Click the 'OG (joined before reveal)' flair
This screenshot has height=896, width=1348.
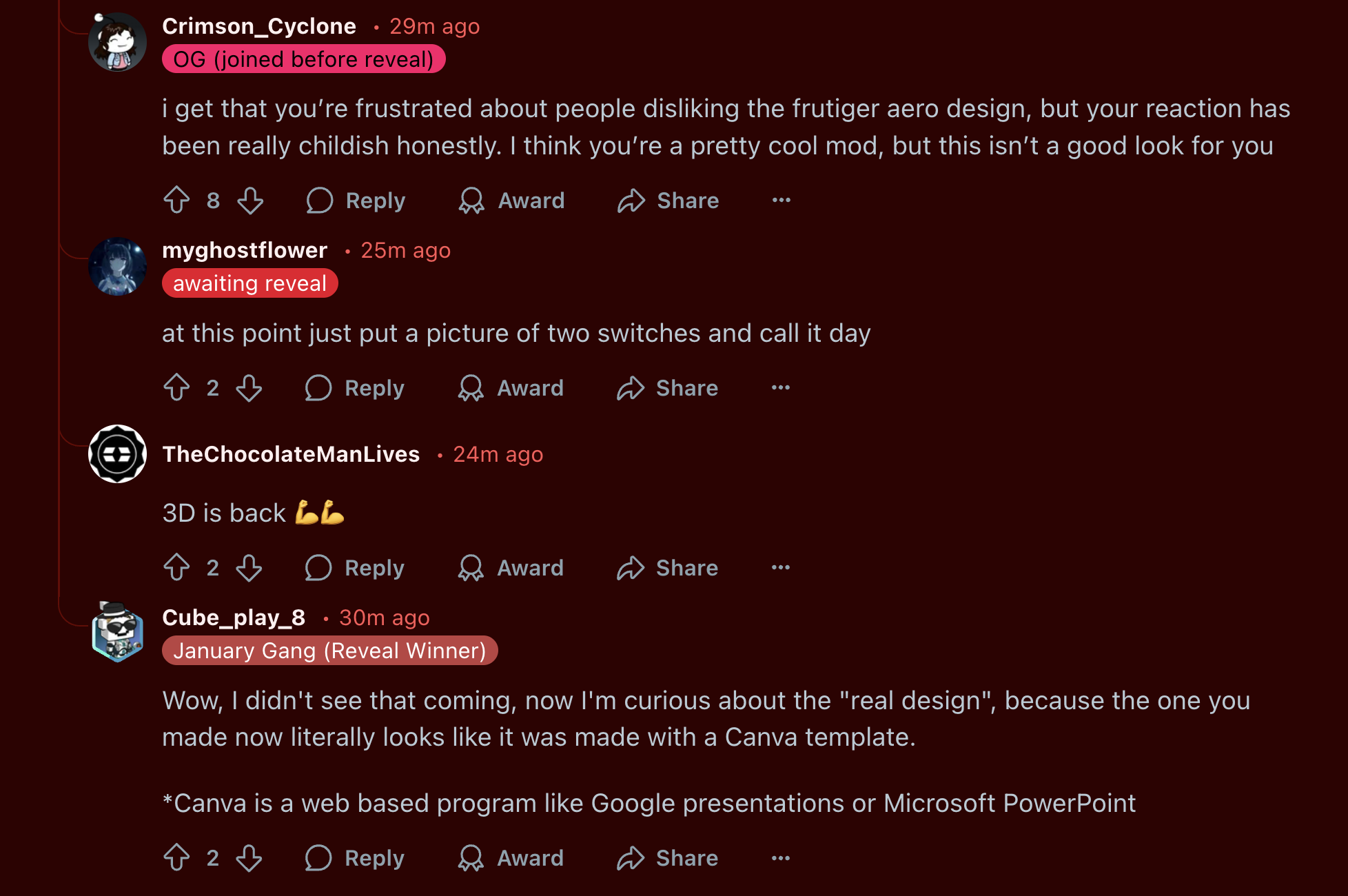coord(303,59)
